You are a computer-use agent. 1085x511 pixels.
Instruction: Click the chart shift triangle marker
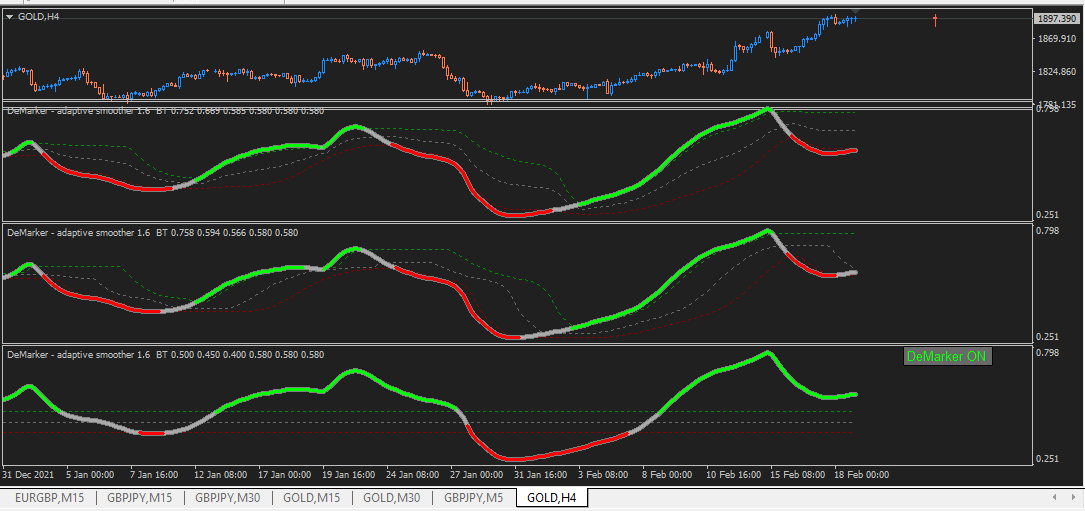pos(855,11)
